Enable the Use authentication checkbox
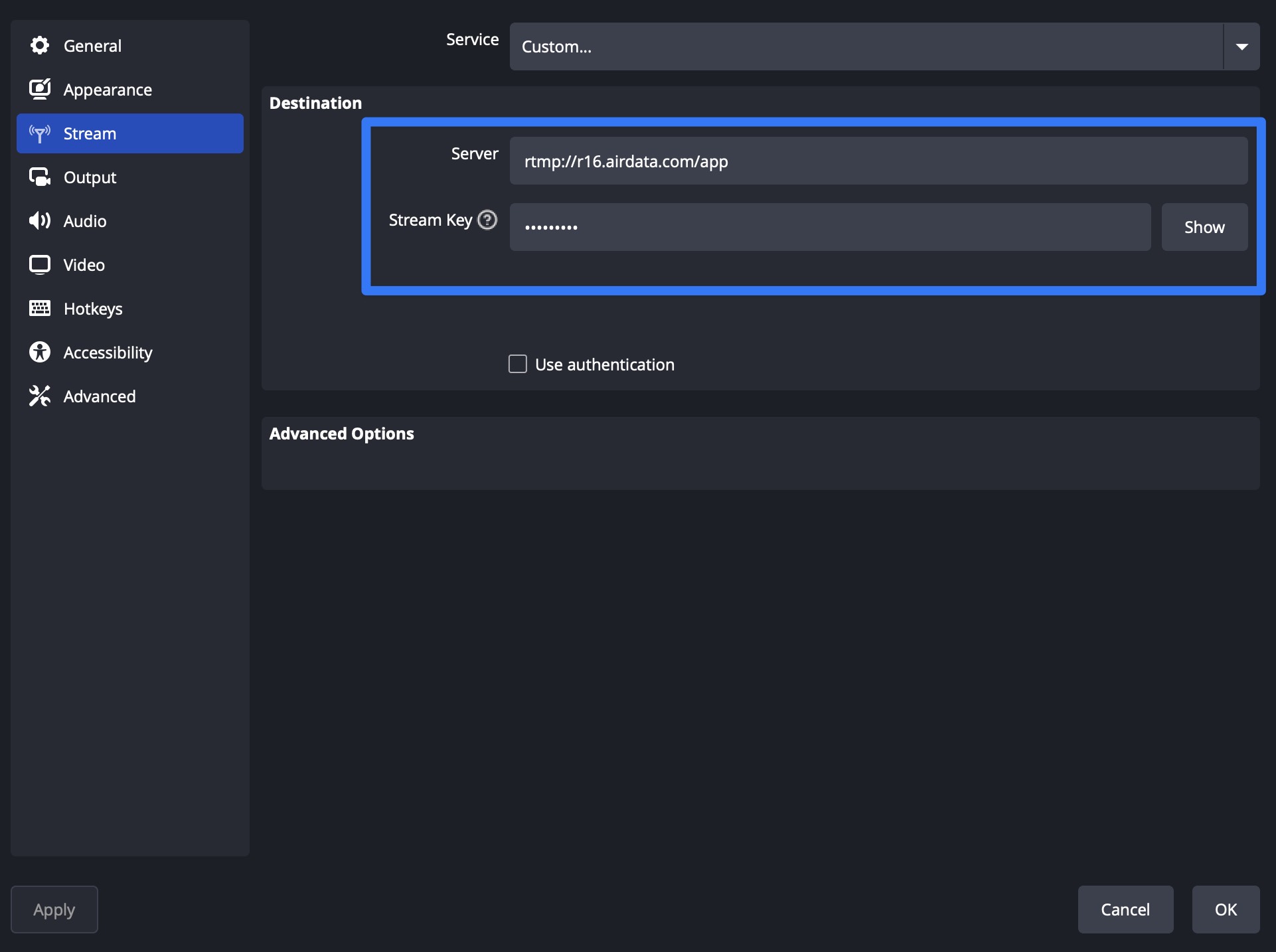Screen dimensions: 1276x952 [x=518, y=364]
